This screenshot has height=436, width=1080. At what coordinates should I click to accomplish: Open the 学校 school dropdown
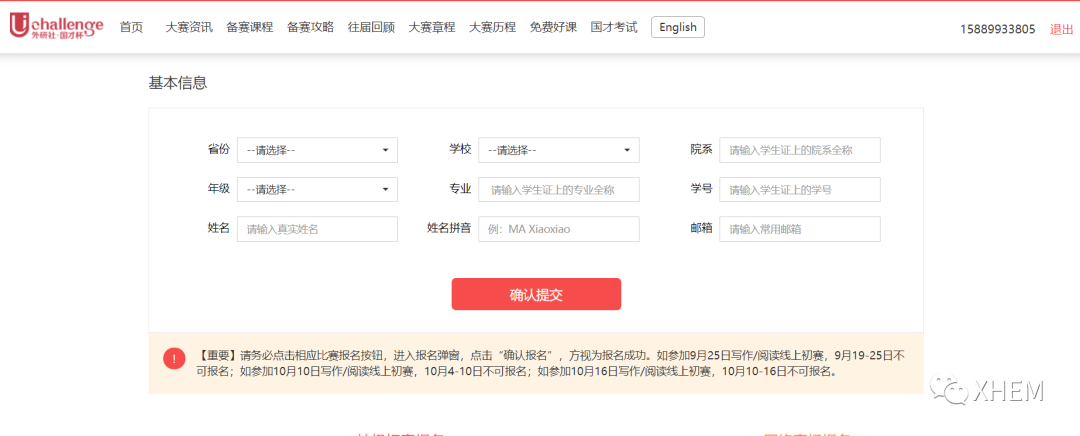click(558, 150)
